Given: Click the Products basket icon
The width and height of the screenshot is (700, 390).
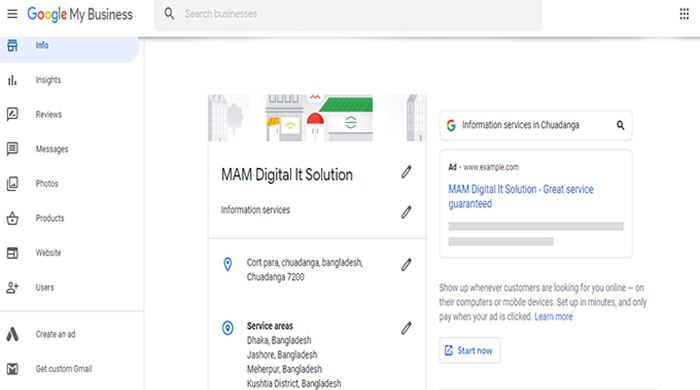Looking at the screenshot, I should (x=12, y=218).
